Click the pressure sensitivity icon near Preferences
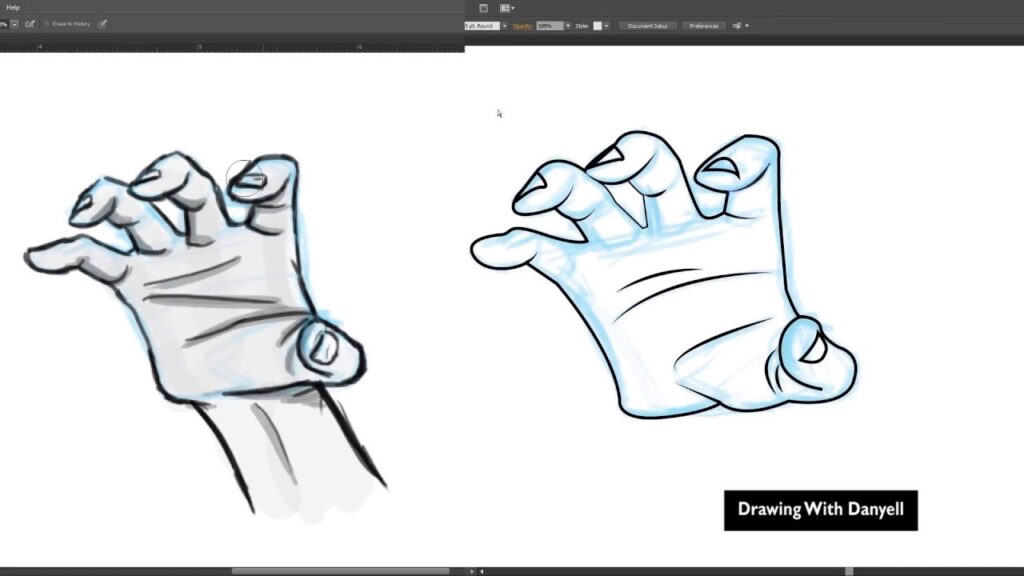1024x576 pixels. [x=737, y=25]
